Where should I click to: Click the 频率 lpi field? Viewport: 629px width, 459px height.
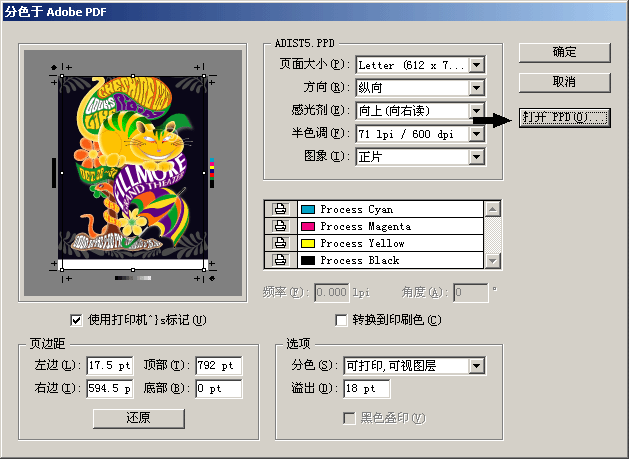point(331,292)
